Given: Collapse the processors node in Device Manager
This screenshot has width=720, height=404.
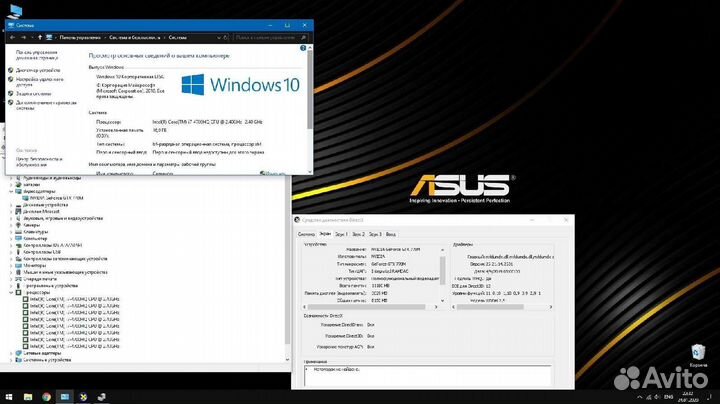Looking at the screenshot, I should 11,292.
